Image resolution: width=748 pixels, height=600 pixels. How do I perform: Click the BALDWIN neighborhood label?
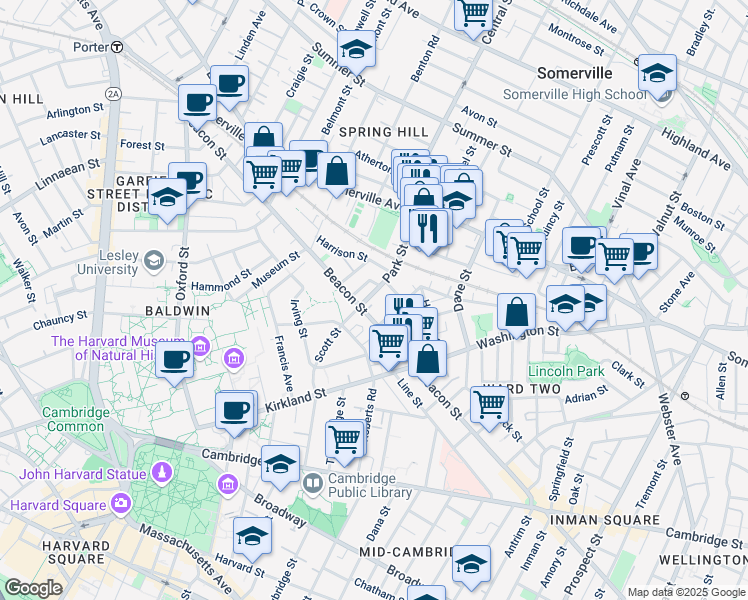coord(177,311)
